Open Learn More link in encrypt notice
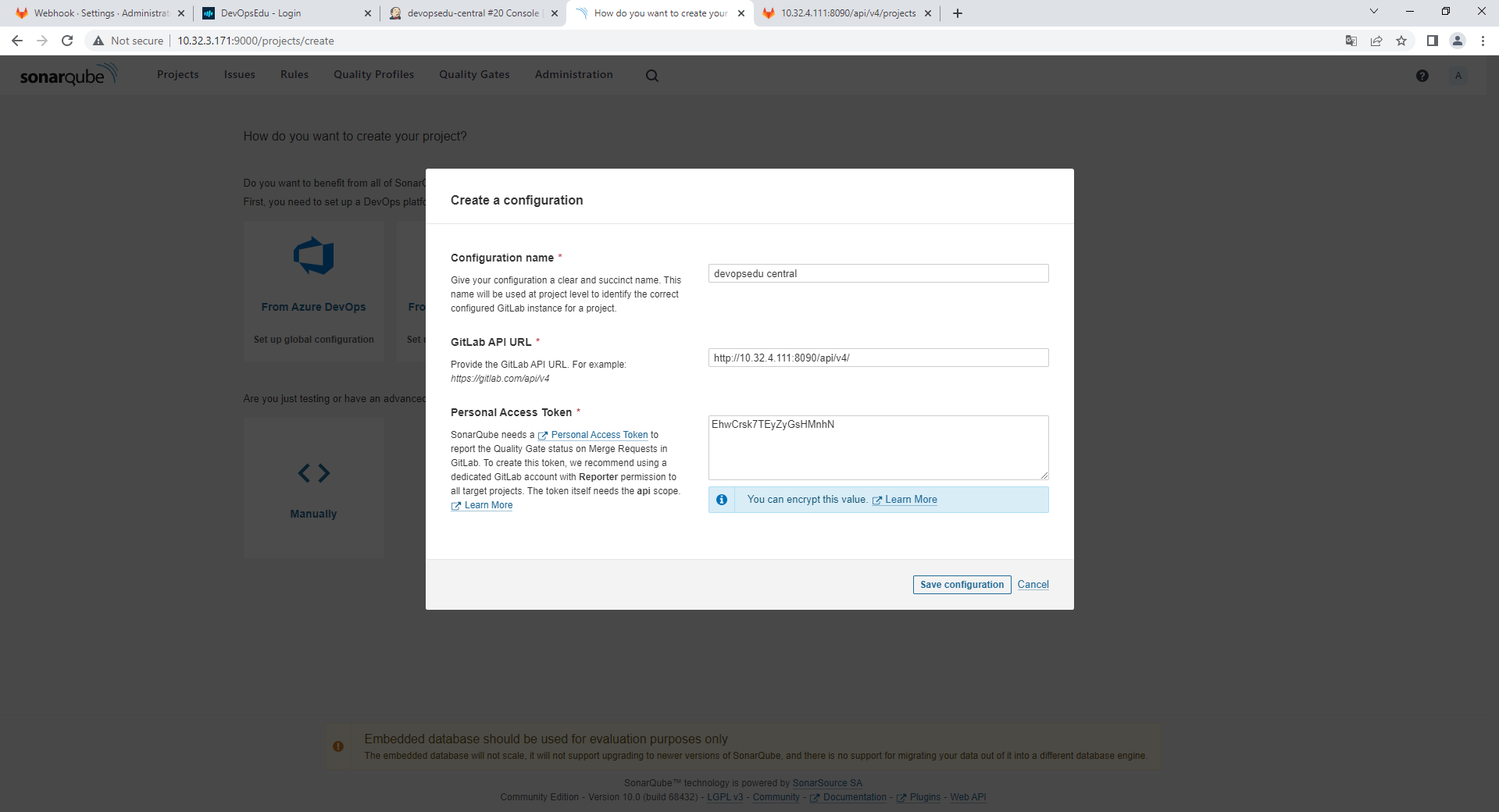This screenshot has height=812, width=1499. click(905, 500)
